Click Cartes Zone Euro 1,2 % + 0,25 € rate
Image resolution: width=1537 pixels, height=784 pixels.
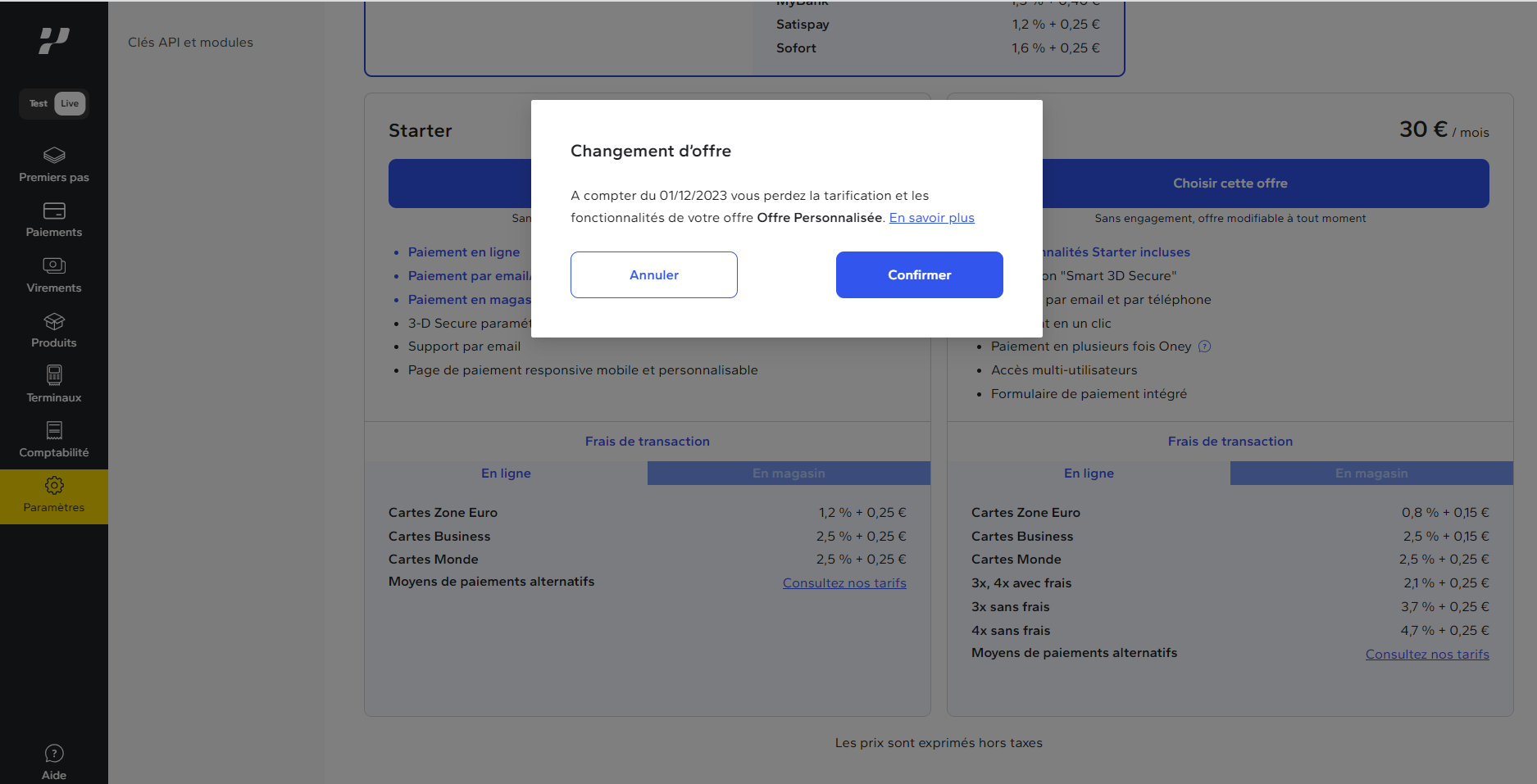click(862, 513)
